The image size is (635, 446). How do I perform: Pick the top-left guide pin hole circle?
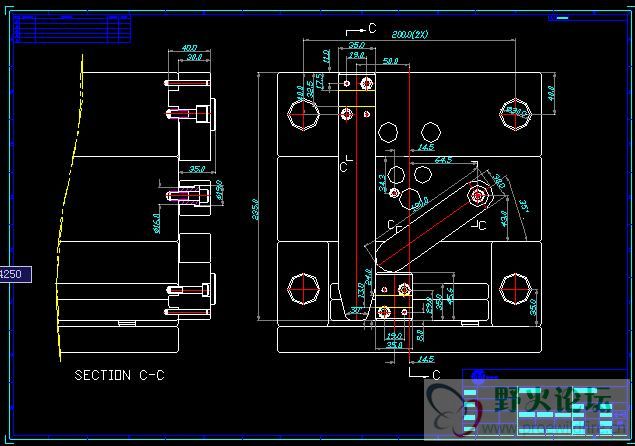coord(303,115)
